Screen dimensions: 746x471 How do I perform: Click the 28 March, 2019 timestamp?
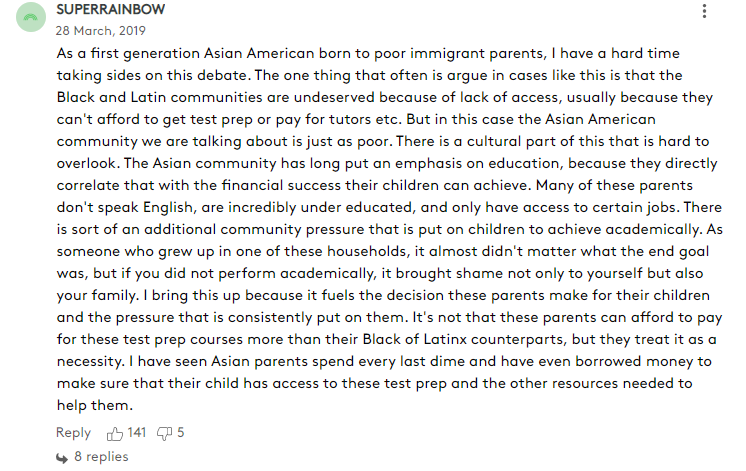[100, 31]
